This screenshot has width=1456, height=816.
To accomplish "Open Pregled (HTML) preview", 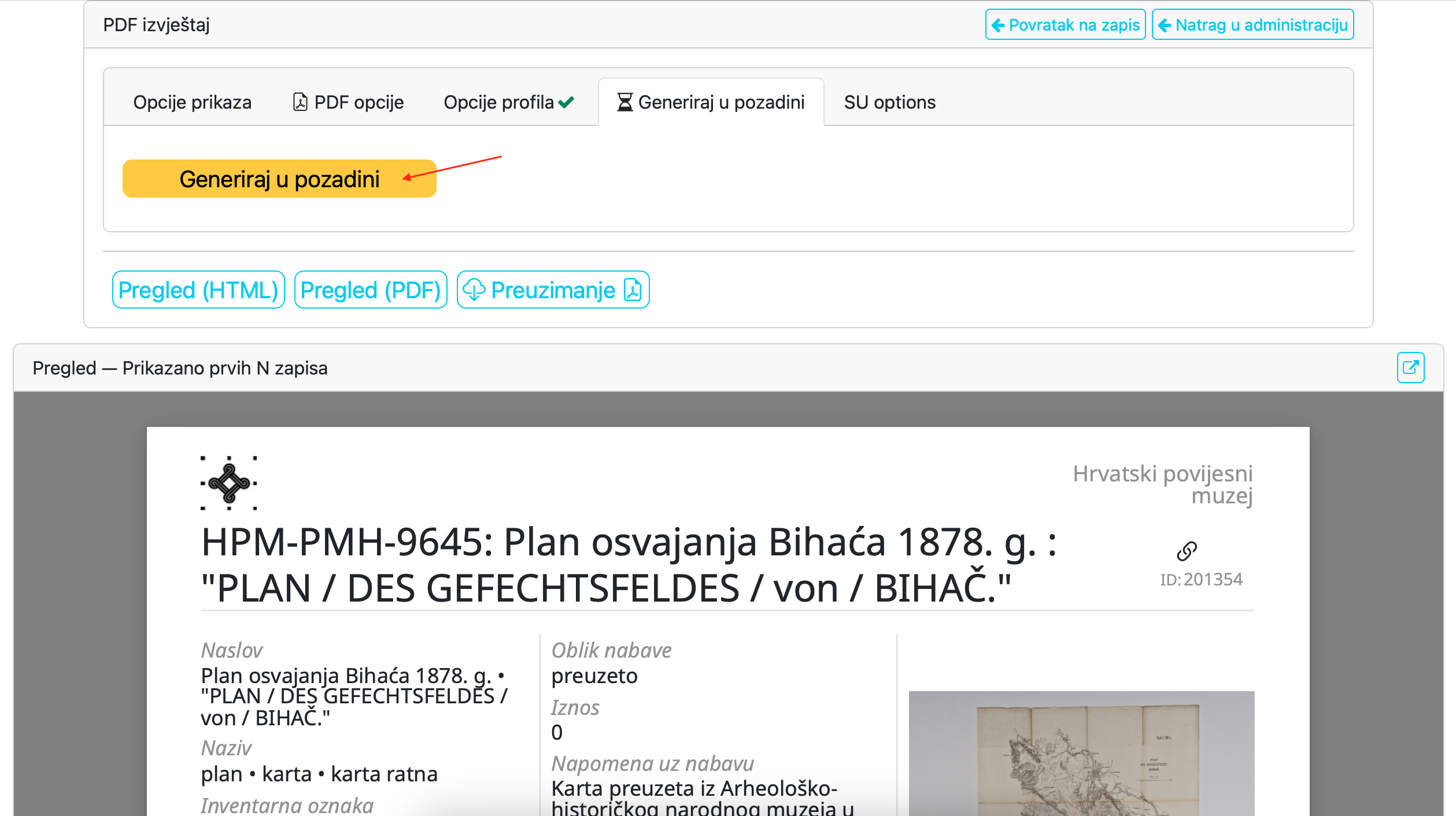I will point(198,290).
